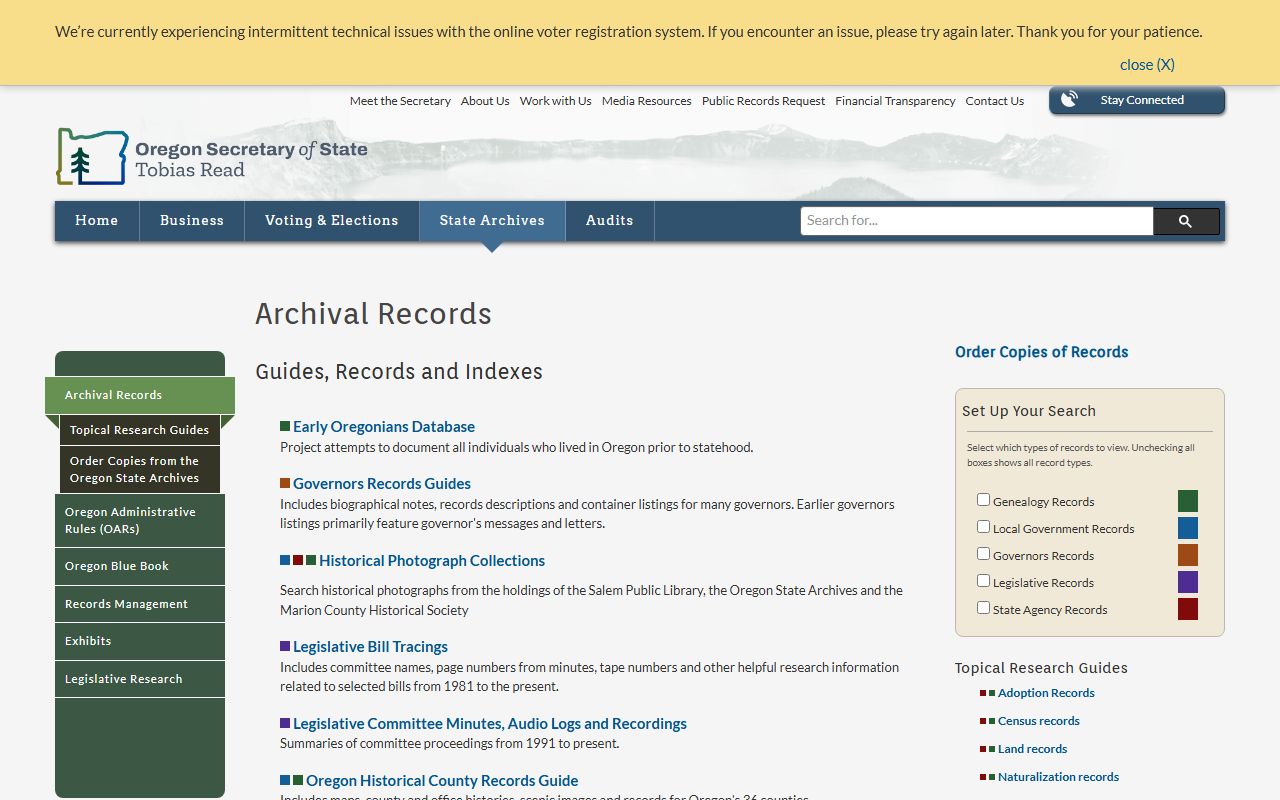Click orange square beside Governors Records Guides
The height and width of the screenshot is (800, 1280).
[x=285, y=483]
